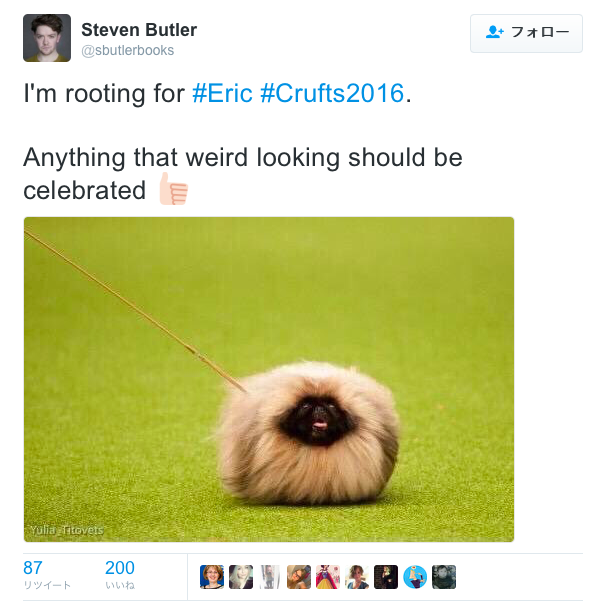Open the #Eric hashtag link
This screenshot has width=603, height=612.
coord(222,93)
